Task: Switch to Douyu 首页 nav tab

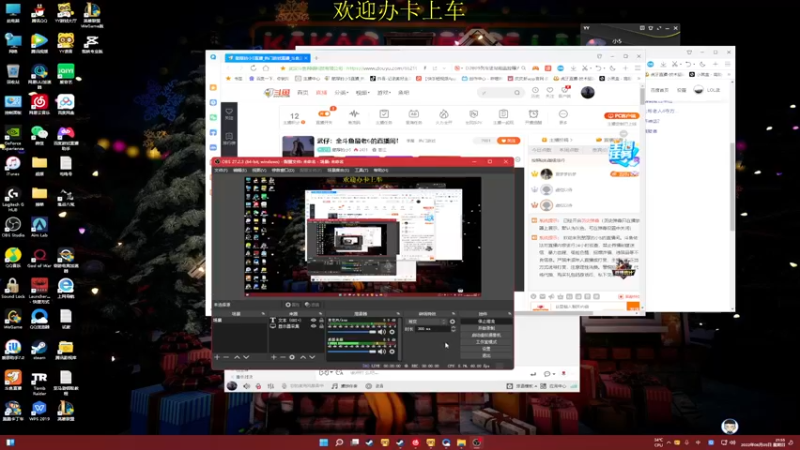Action: coord(303,92)
